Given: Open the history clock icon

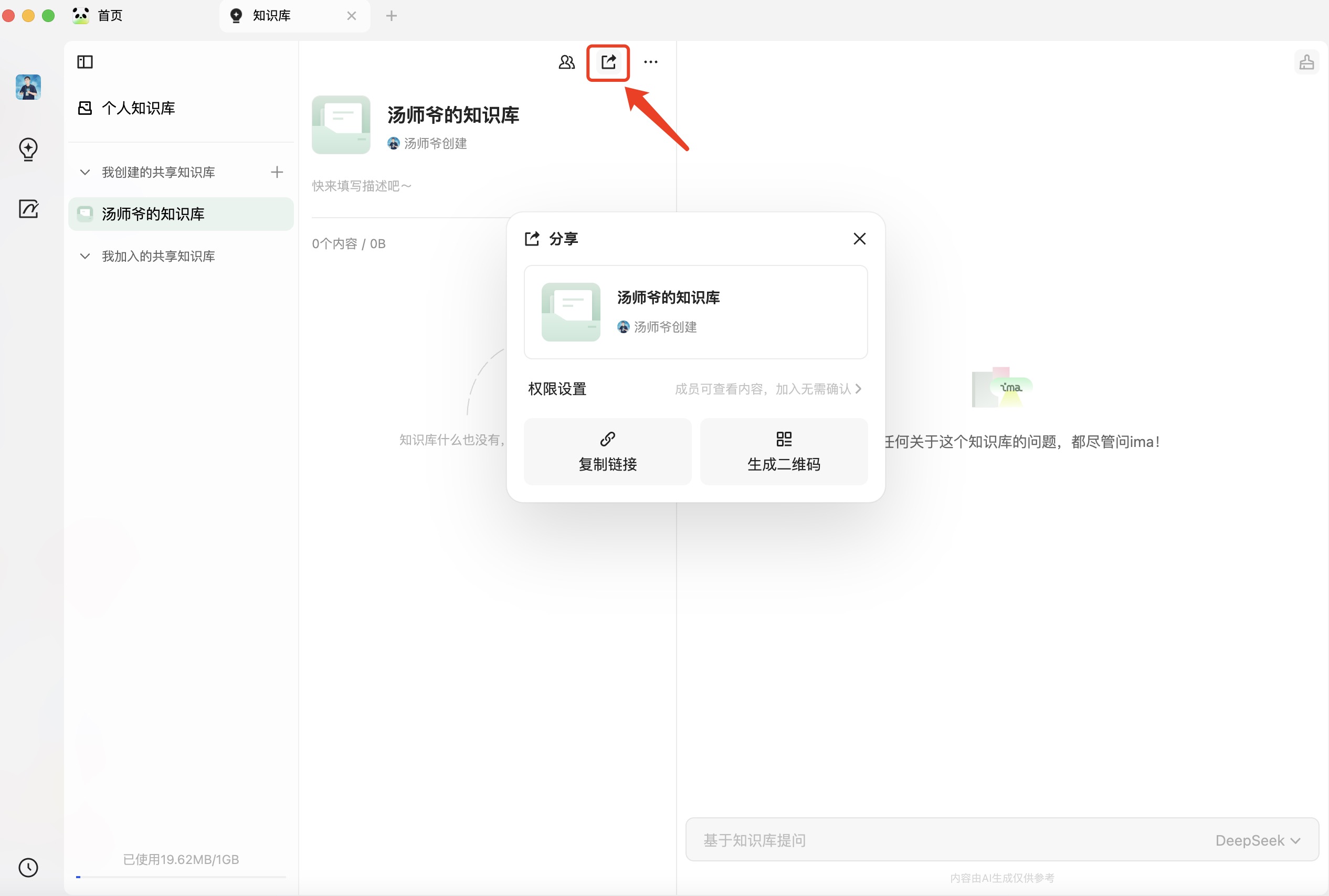Looking at the screenshot, I should (28, 868).
